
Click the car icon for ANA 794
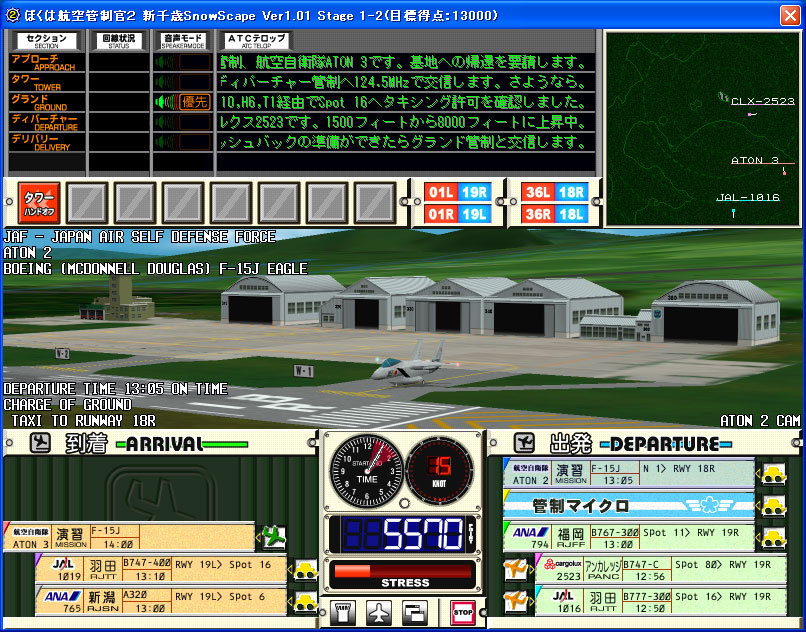coord(773,538)
